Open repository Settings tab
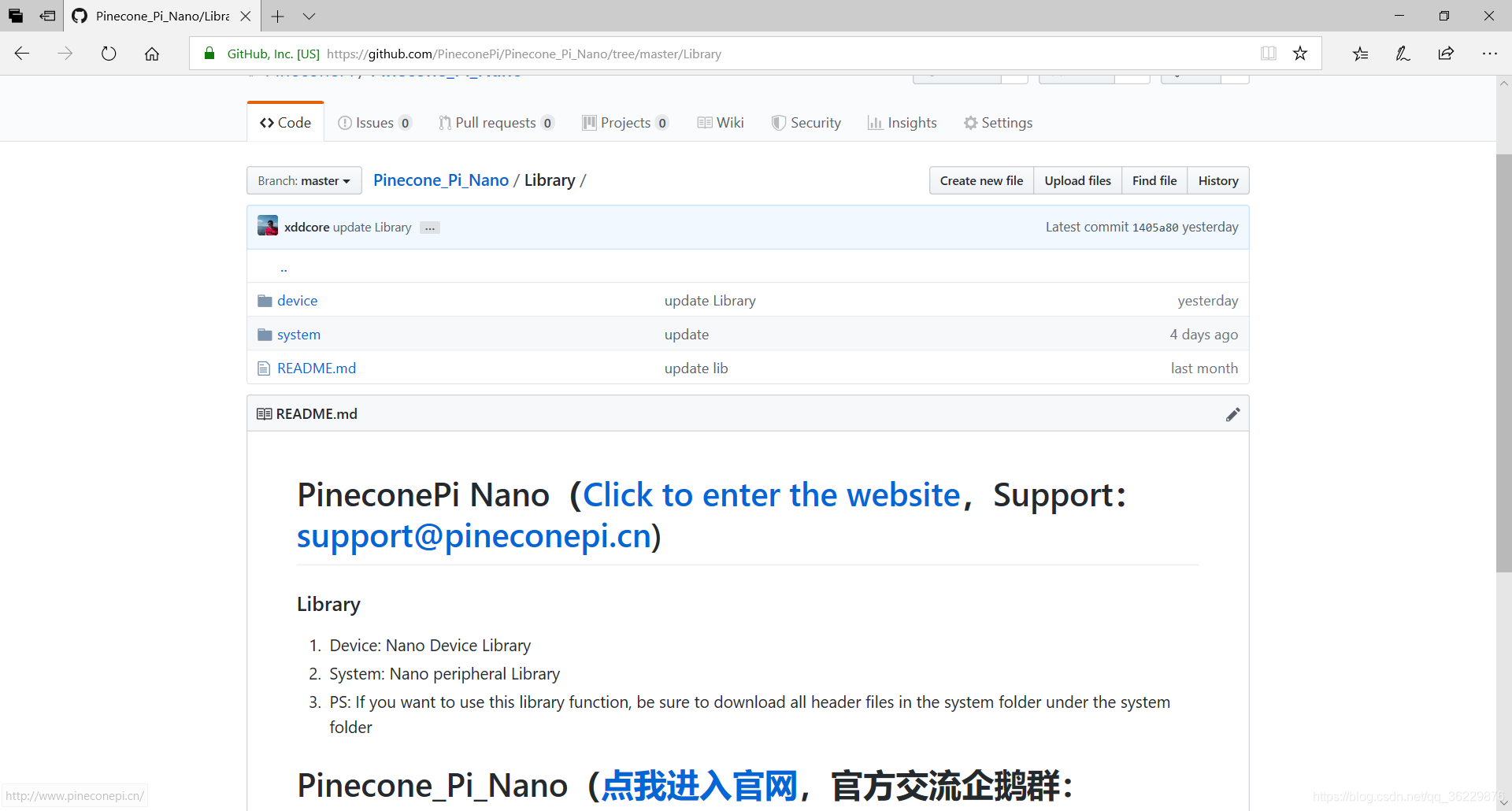Image resolution: width=1512 pixels, height=811 pixels. 998,123
